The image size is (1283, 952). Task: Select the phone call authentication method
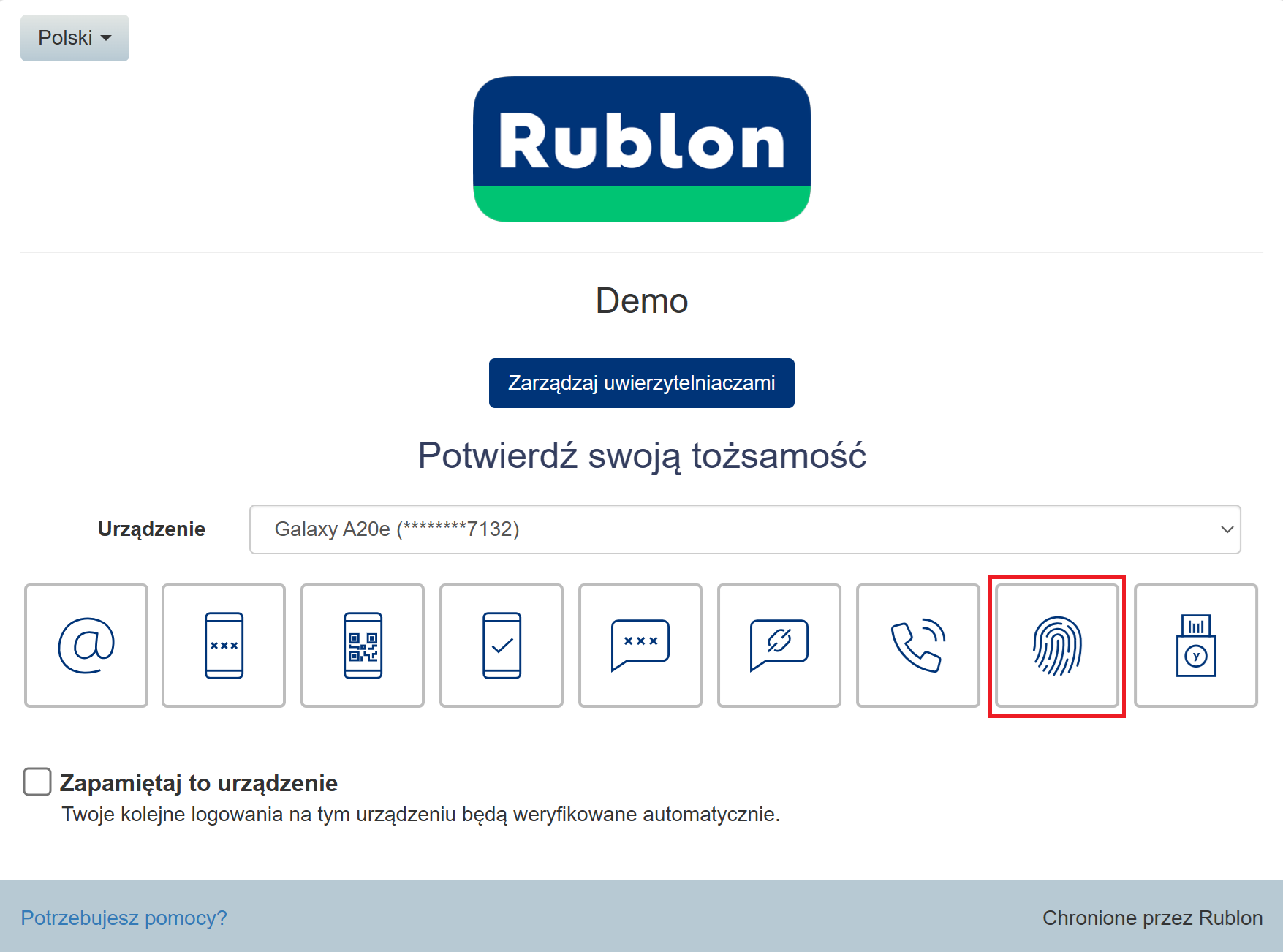pos(918,645)
